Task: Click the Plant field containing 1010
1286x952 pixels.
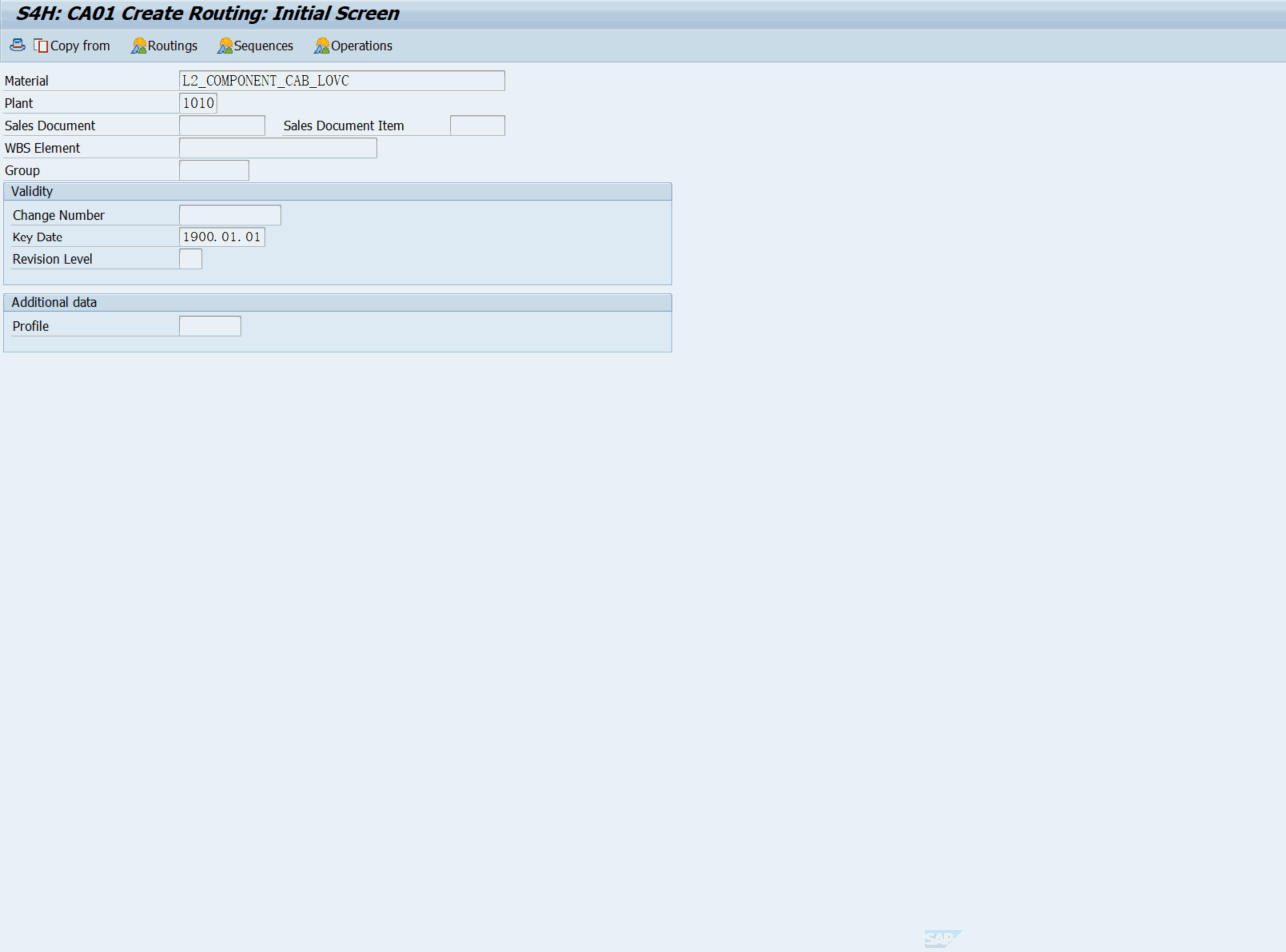Action: pos(198,103)
